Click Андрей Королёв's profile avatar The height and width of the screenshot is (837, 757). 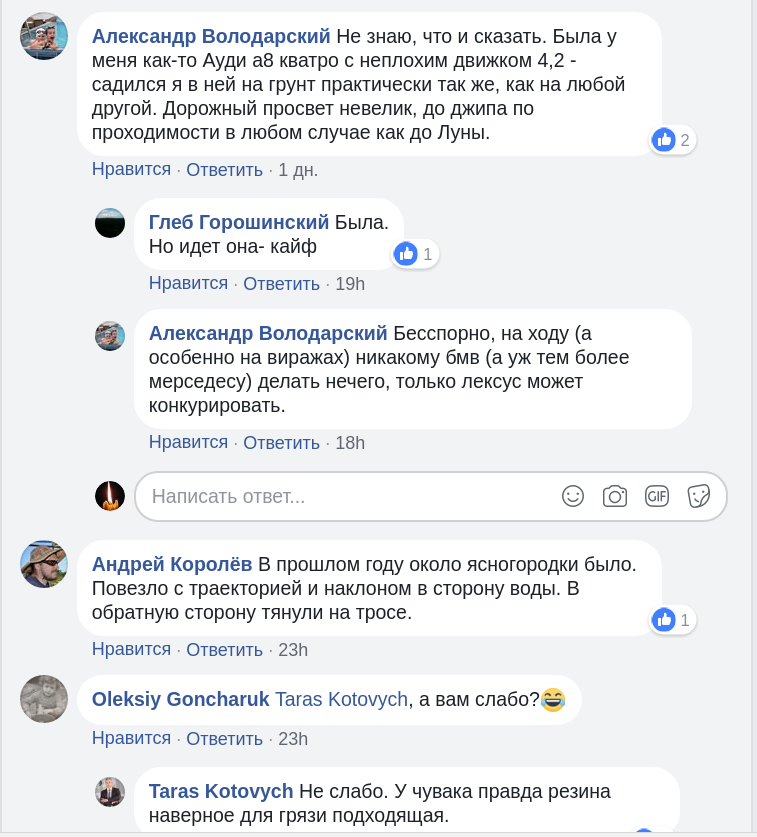(44, 564)
